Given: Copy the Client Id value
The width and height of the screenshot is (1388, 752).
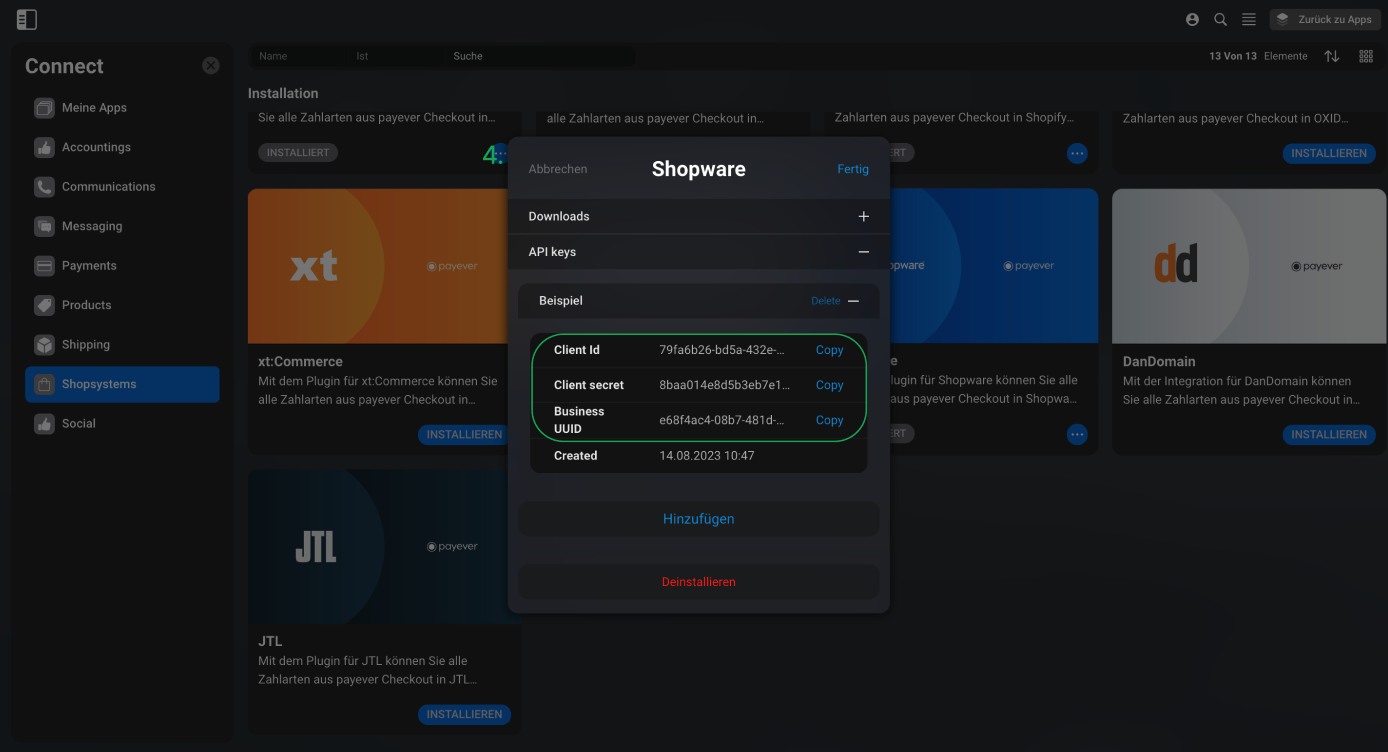Looking at the screenshot, I should point(830,350).
